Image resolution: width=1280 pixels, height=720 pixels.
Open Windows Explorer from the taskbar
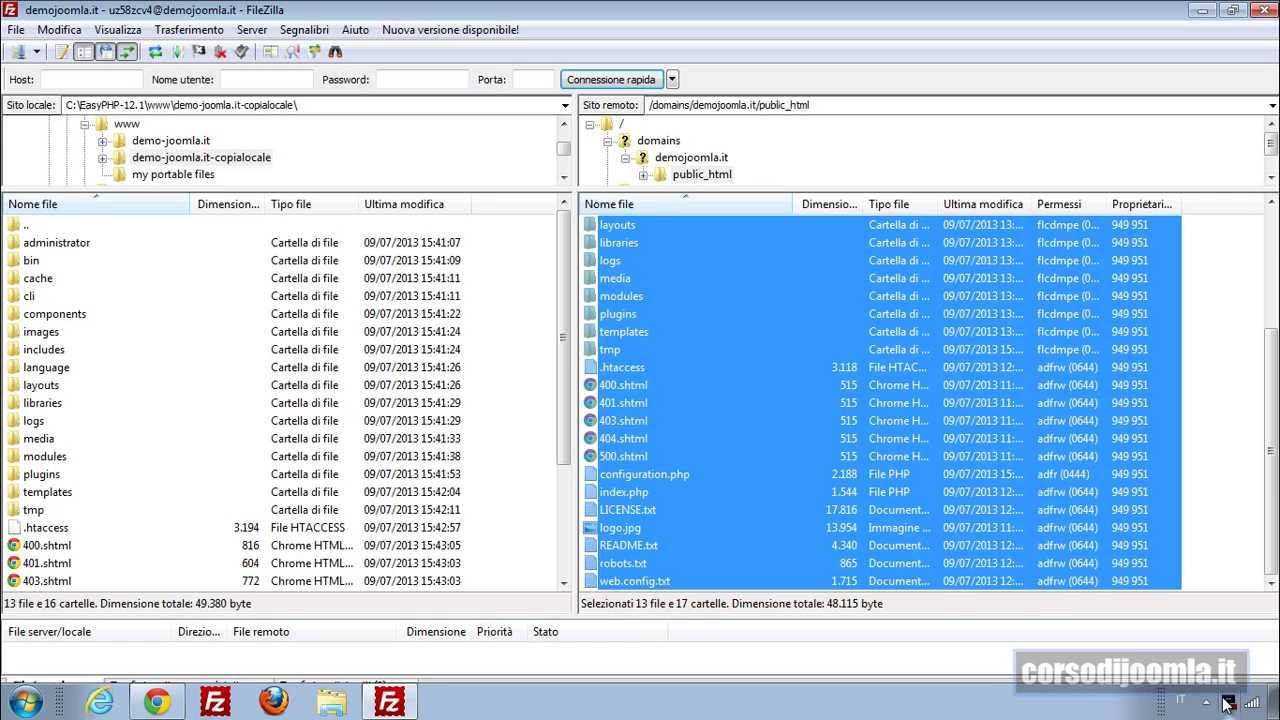[331, 702]
